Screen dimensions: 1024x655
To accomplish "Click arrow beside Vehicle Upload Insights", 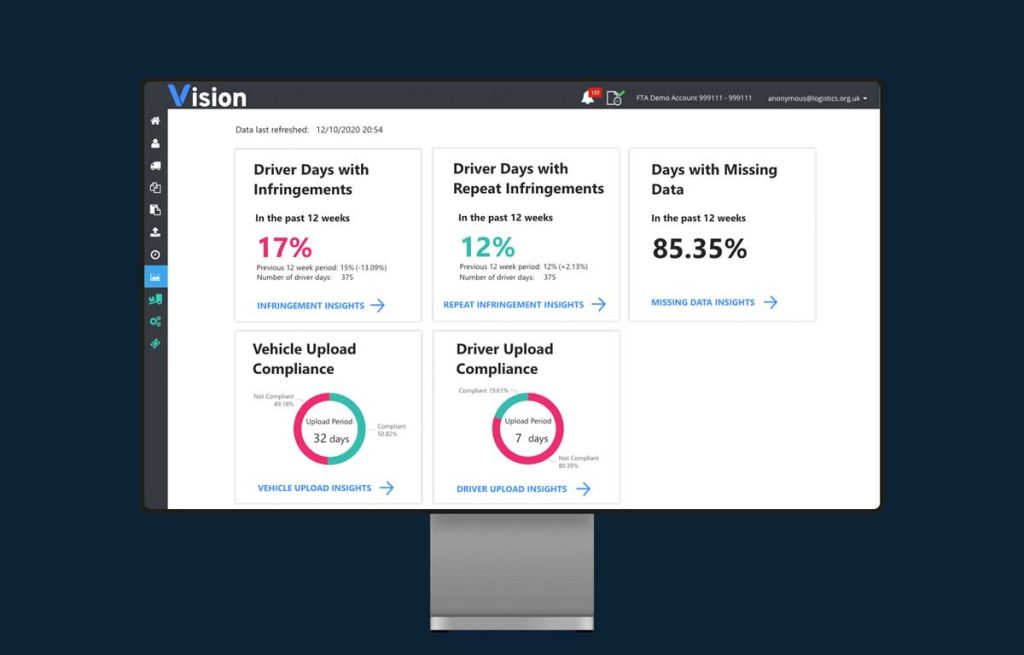I will pyautogui.click(x=387, y=488).
